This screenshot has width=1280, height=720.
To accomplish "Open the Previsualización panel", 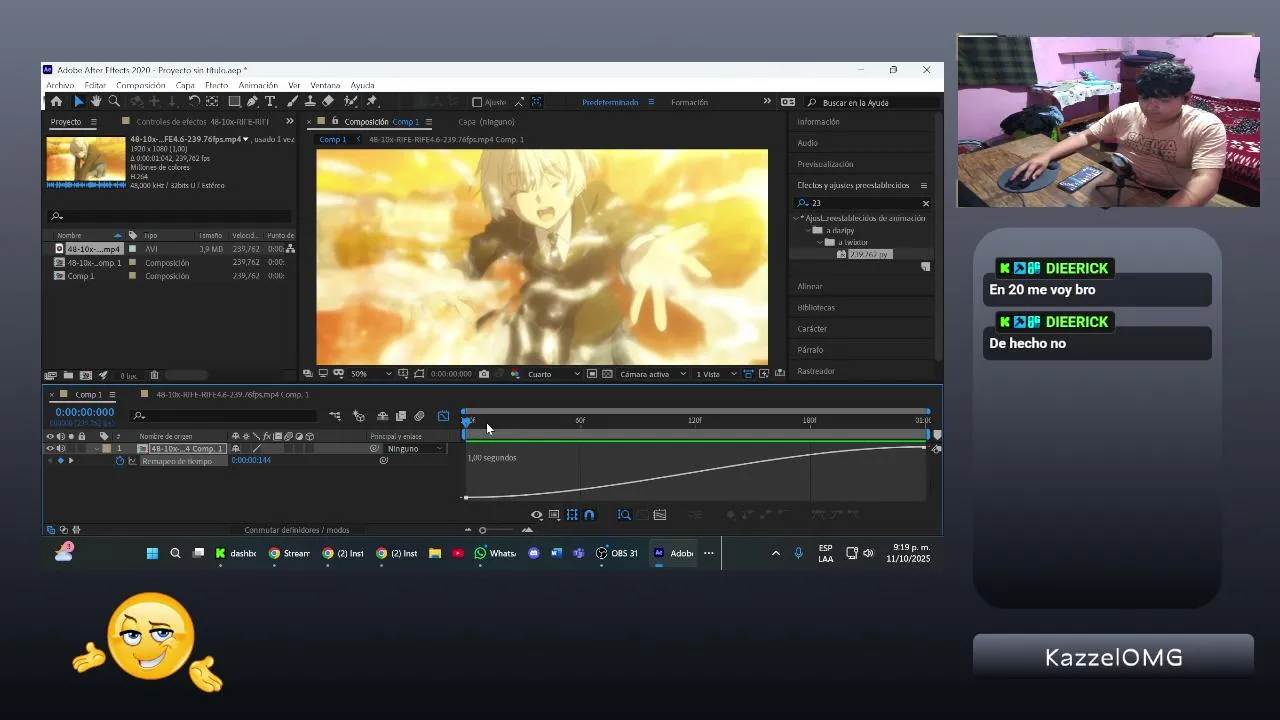I will (825, 164).
